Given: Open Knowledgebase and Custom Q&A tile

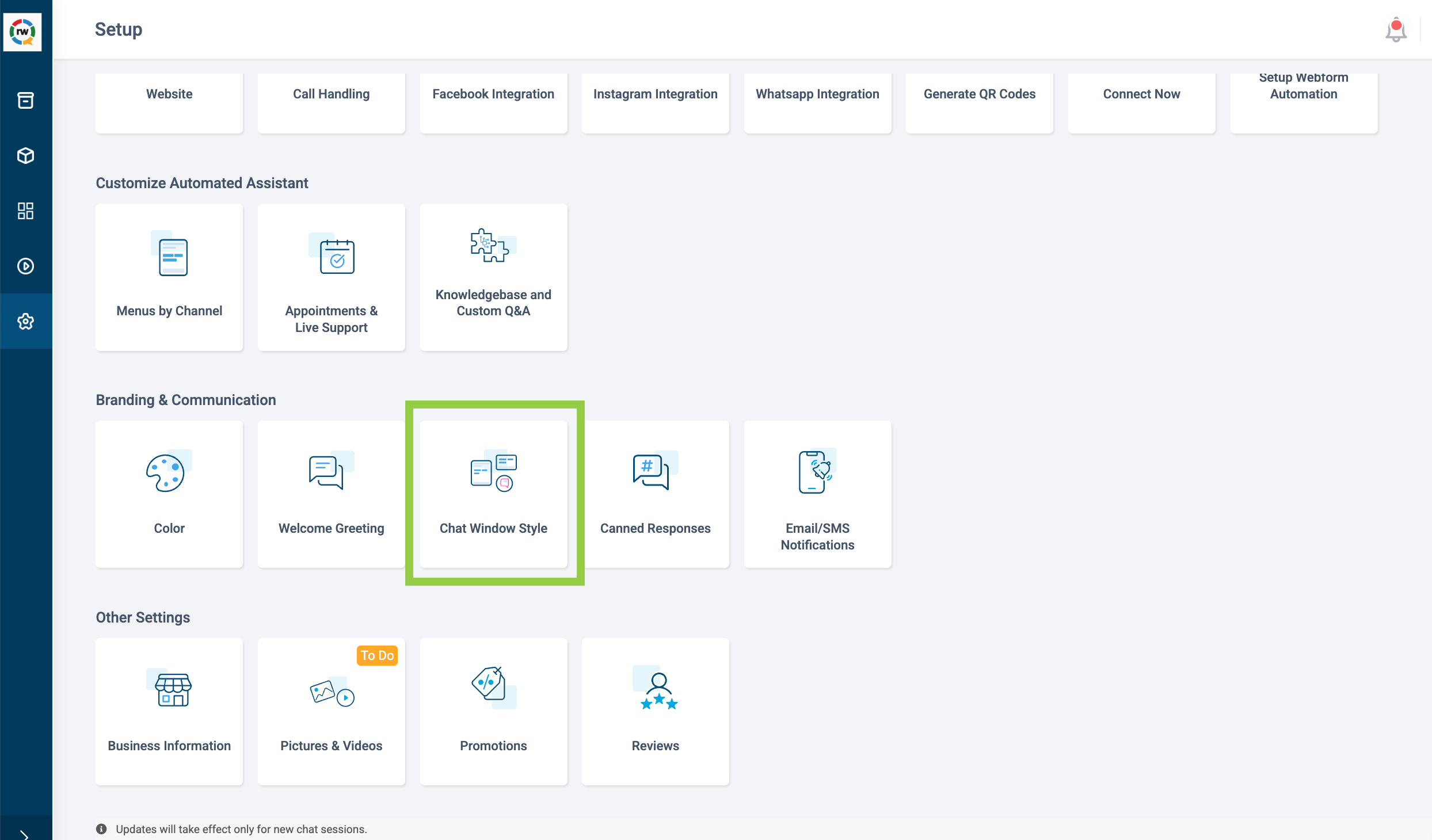Looking at the screenshot, I should [x=493, y=277].
